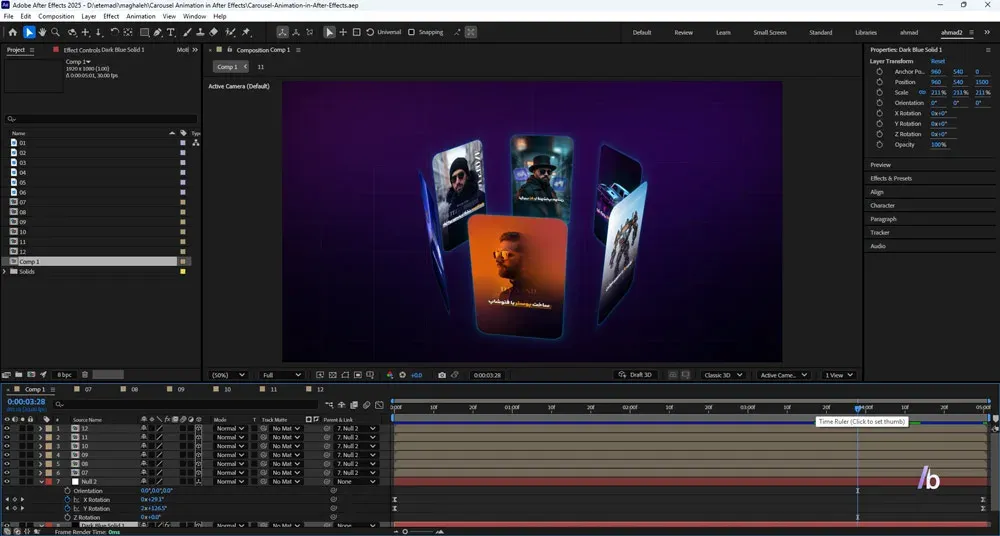Viewport: 1000px width, 536px height.
Task: Go to the Home screen icon
Action: (13, 32)
